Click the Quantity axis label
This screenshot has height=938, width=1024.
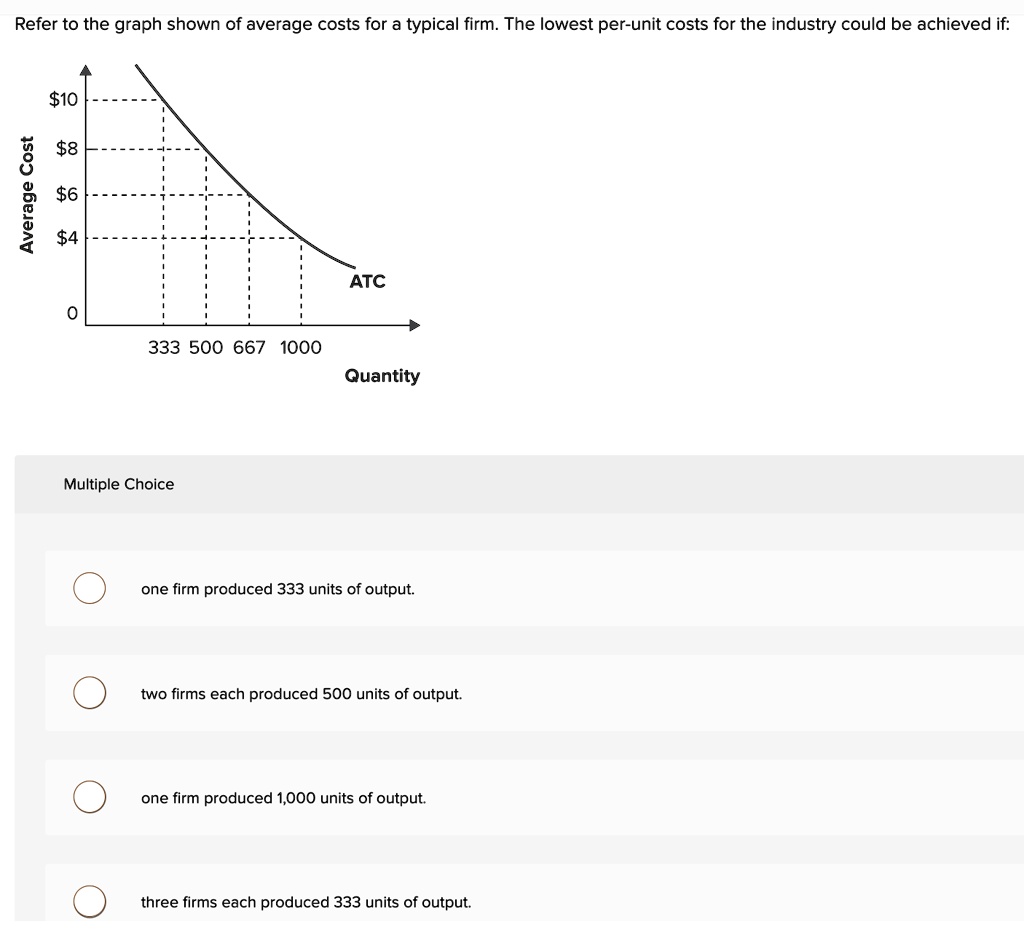(x=382, y=375)
